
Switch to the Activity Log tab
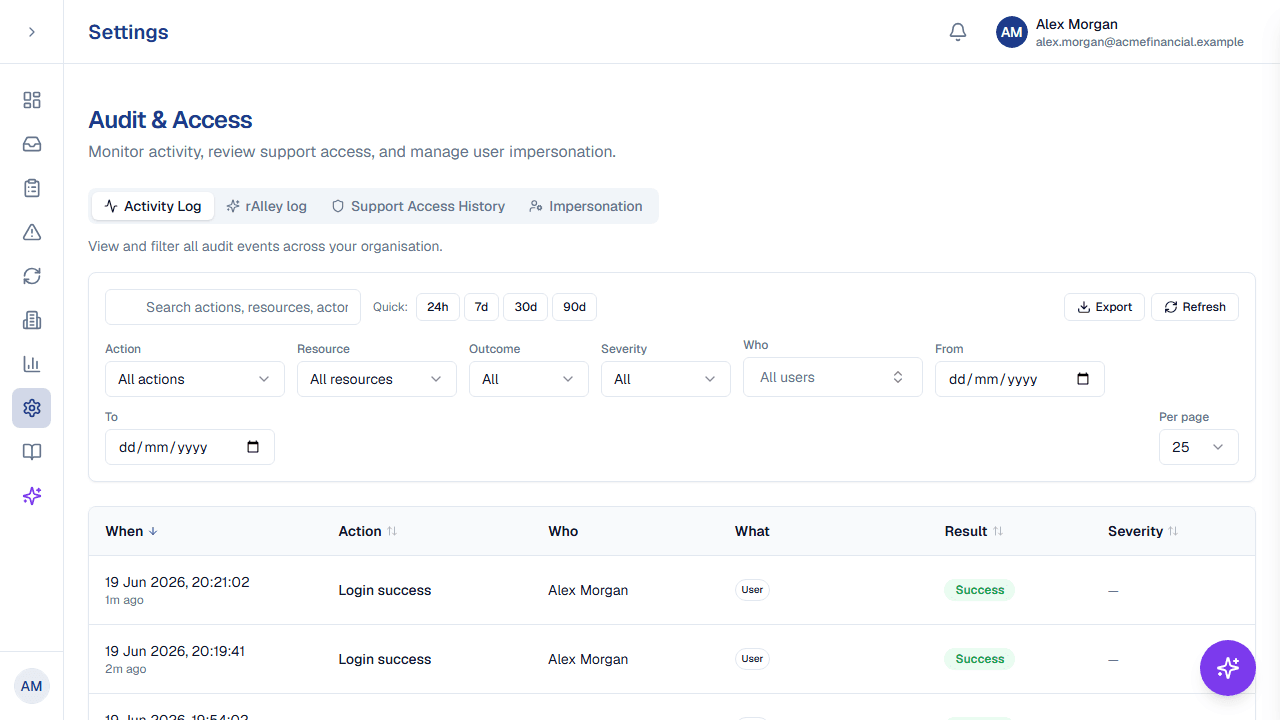coord(153,206)
